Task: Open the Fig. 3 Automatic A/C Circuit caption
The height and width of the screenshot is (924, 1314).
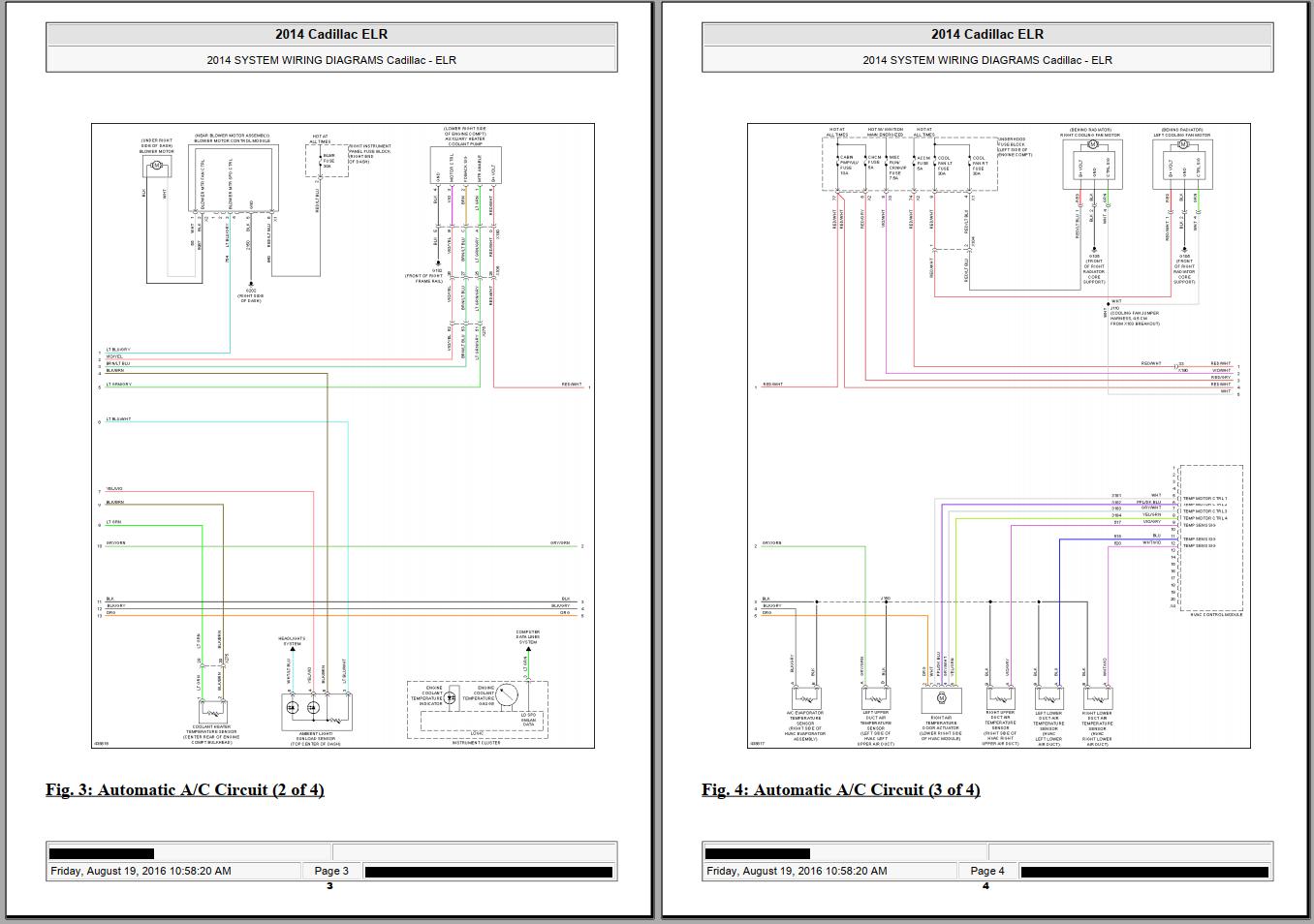Action: (184, 789)
